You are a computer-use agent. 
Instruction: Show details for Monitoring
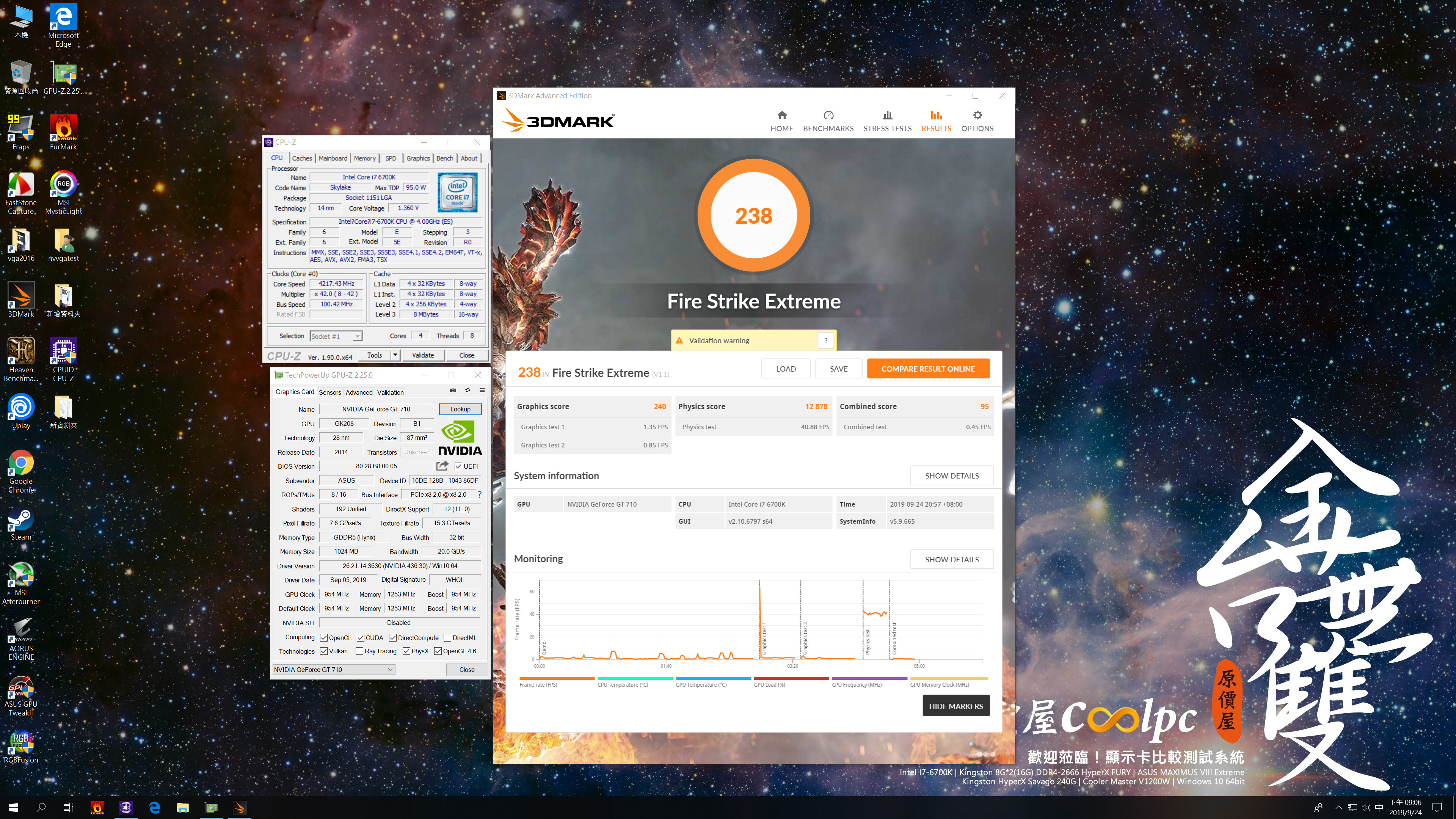click(x=952, y=559)
